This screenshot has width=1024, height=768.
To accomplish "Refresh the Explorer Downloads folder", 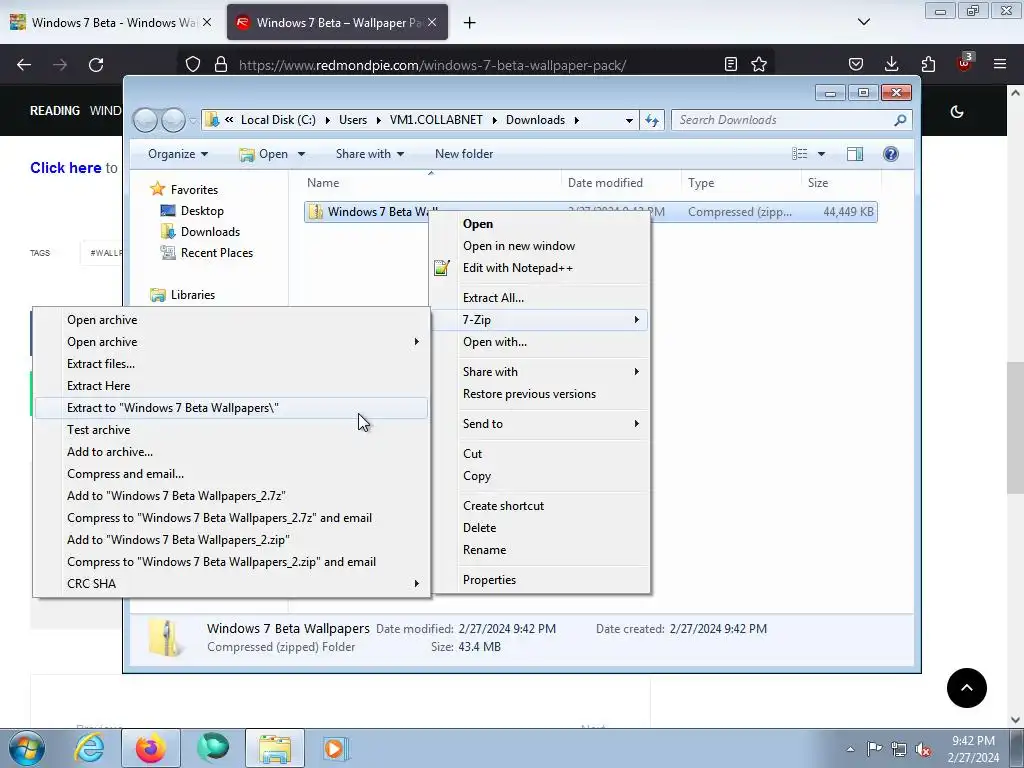I will click(x=652, y=120).
